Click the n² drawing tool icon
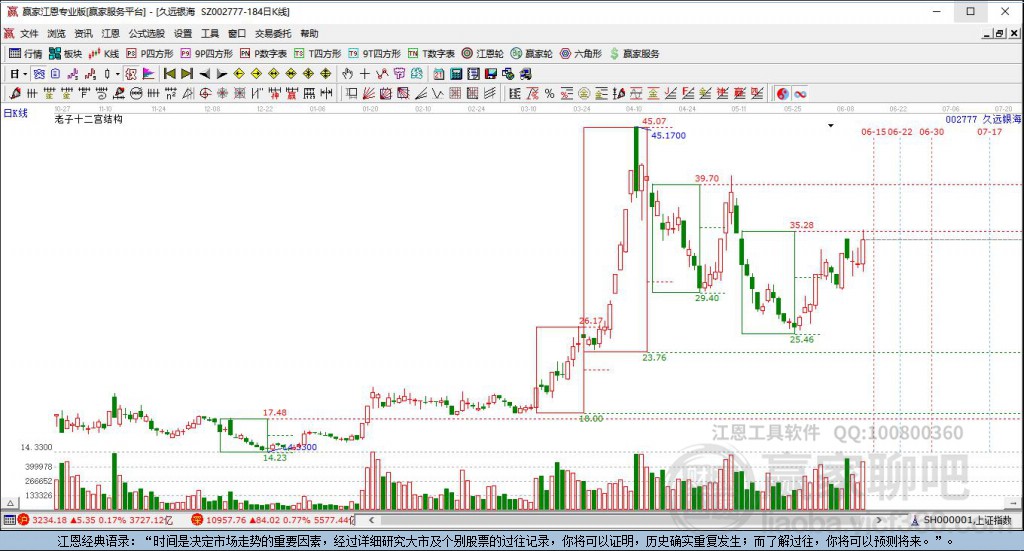 (x=170, y=94)
